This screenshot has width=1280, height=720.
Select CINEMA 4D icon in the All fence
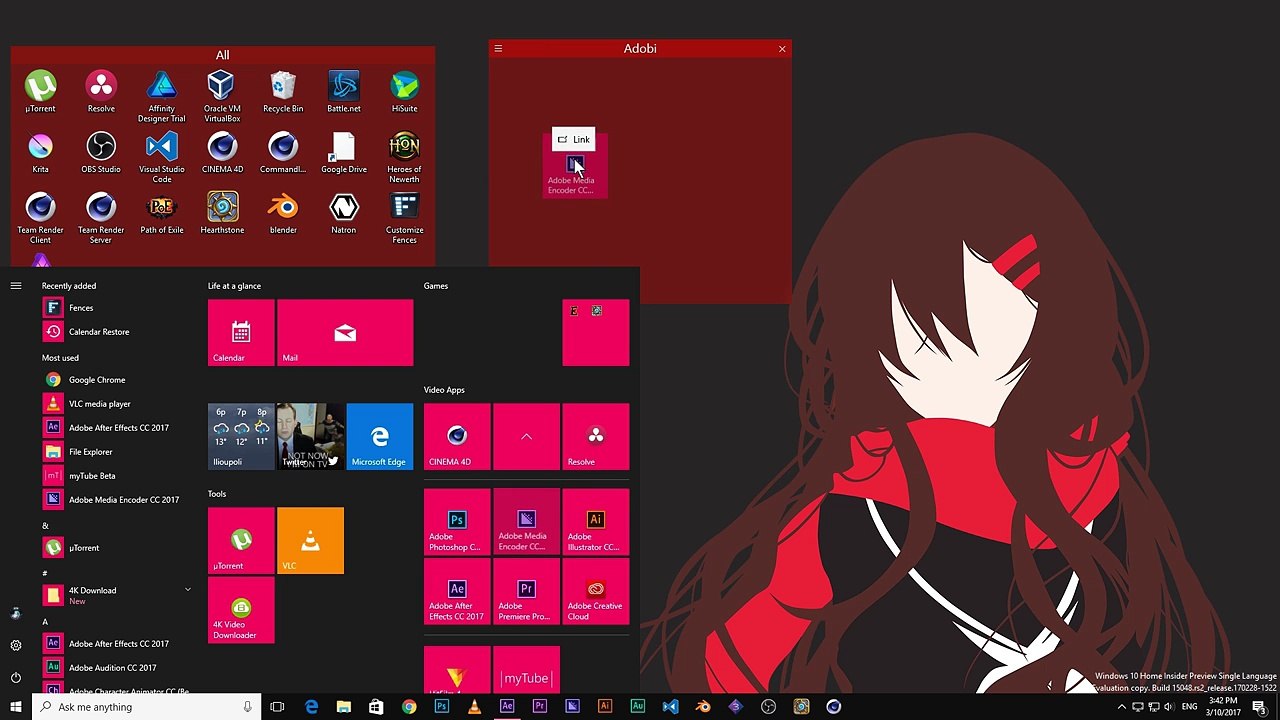tap(222, 152)
